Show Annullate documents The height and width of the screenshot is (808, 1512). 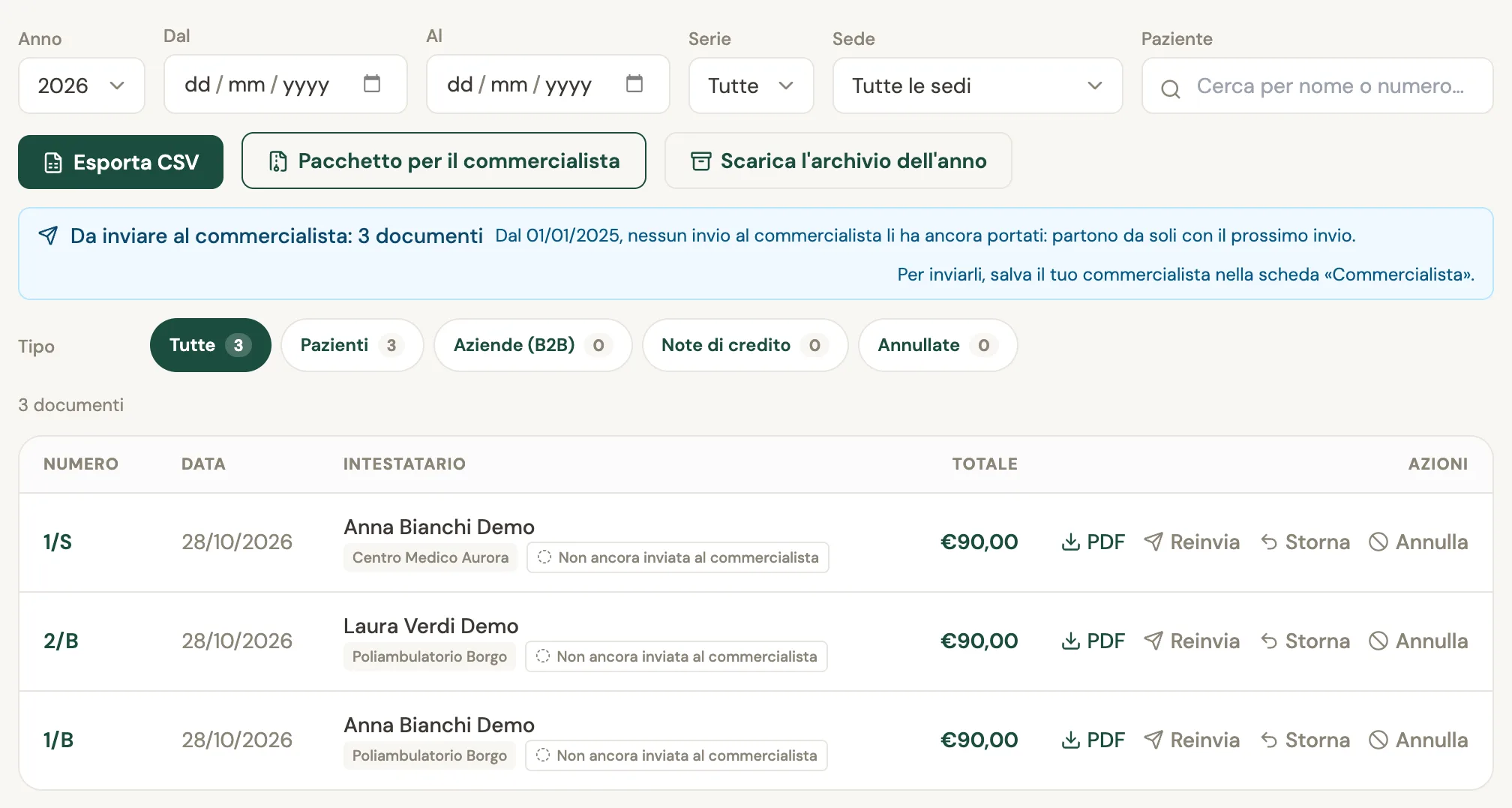[938, 345]
